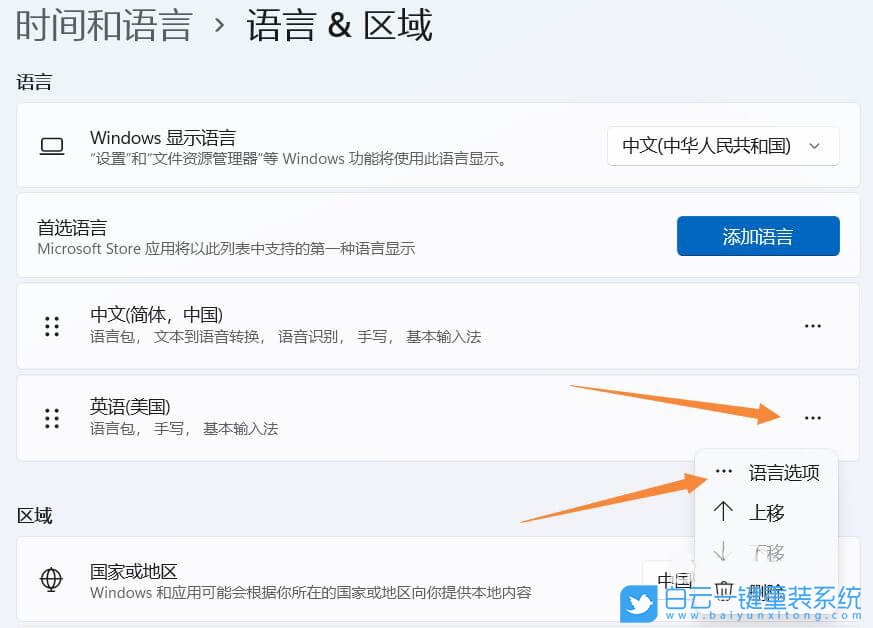The image size is (873, 628).
Task: Open the ellipsis (…) menu for 中文(简体, 中国)
Action: (x=813, y=325)
